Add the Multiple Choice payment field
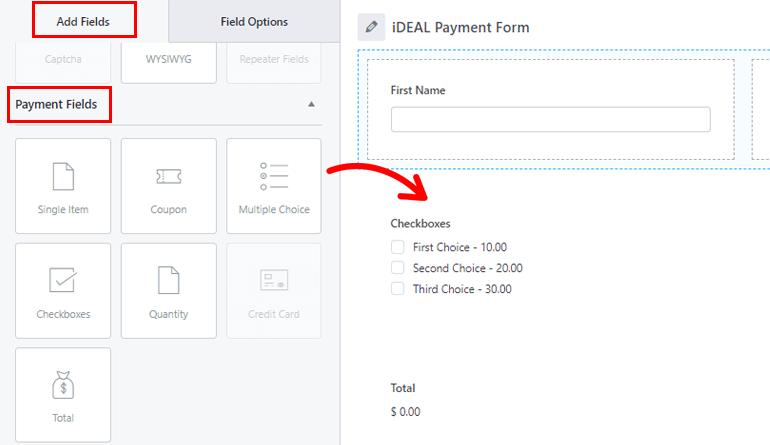 [x=274, y=186]
